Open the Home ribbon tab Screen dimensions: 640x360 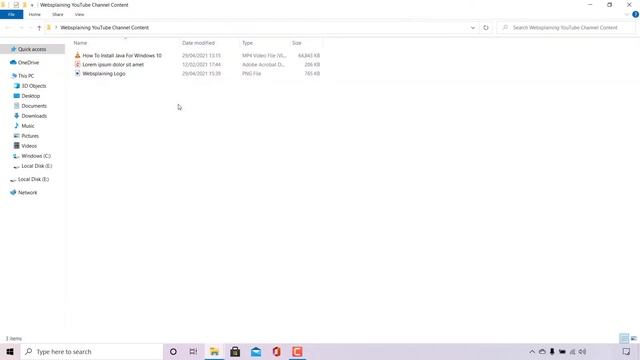(35, 14)
